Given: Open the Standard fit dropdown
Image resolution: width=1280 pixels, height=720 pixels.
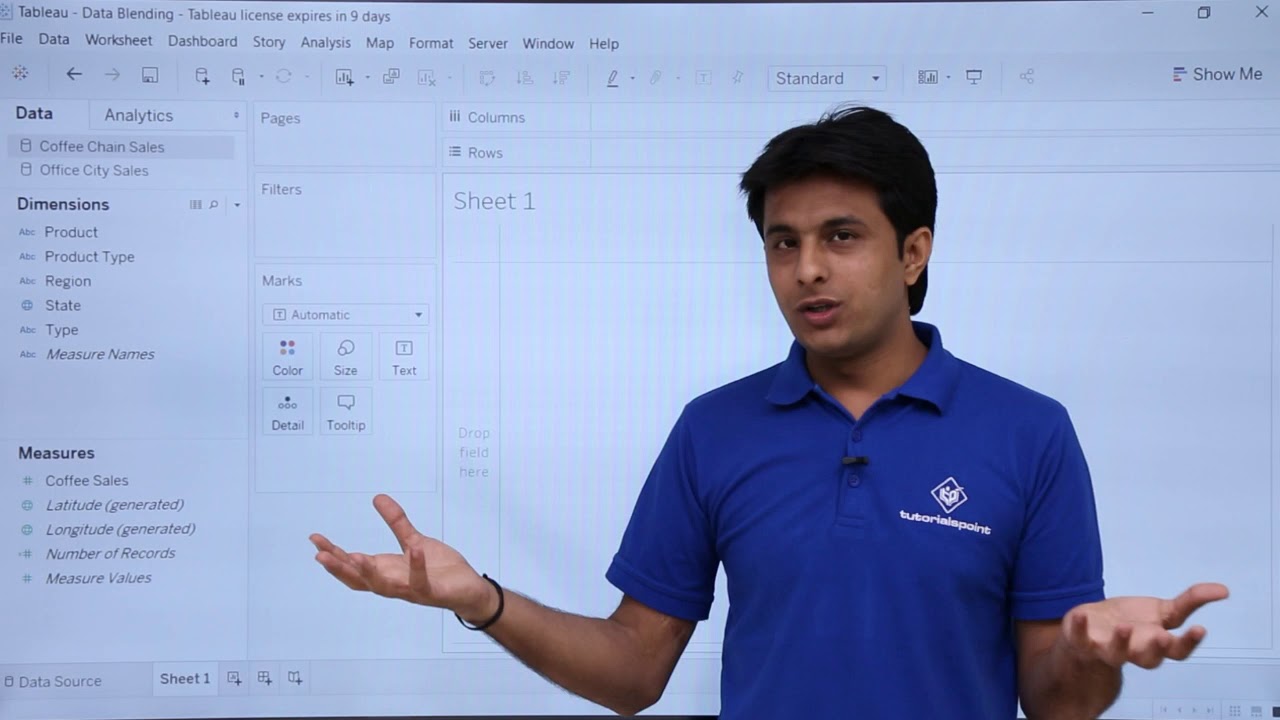Looking at the screenshot, I should 827,78.
